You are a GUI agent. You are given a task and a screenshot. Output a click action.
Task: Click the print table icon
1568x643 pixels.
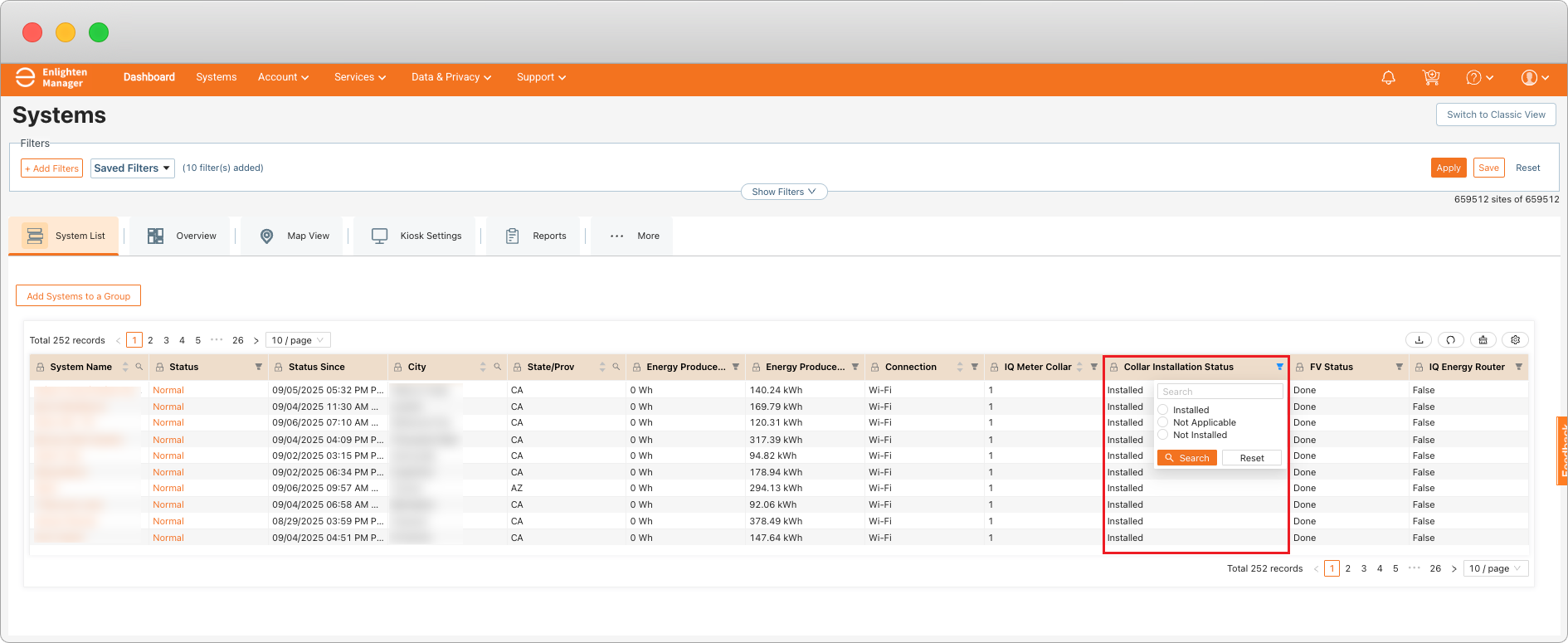(x=1483, y=339)
